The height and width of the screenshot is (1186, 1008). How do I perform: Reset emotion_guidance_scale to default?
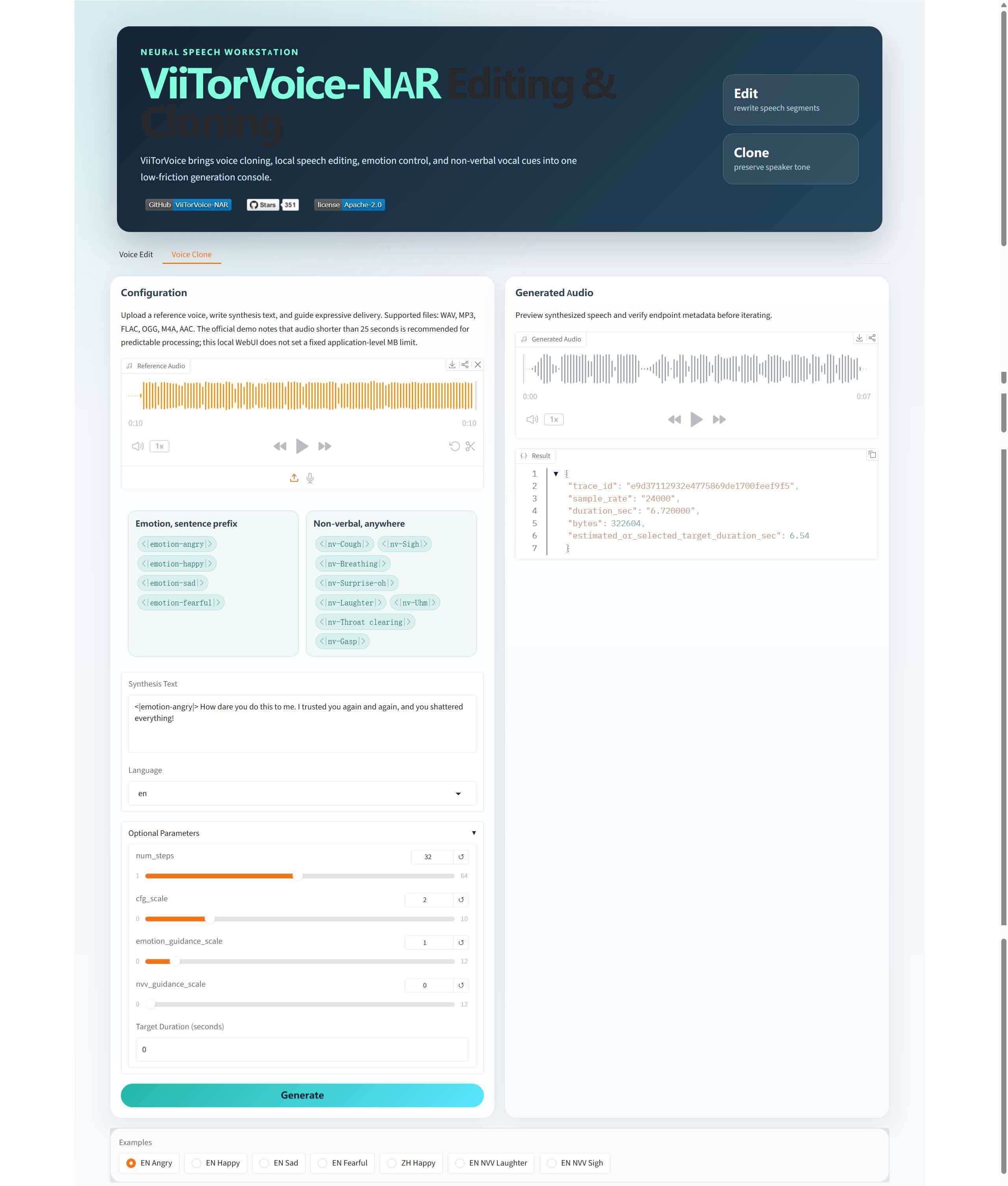pyautogui.click(x=461, y=943)
